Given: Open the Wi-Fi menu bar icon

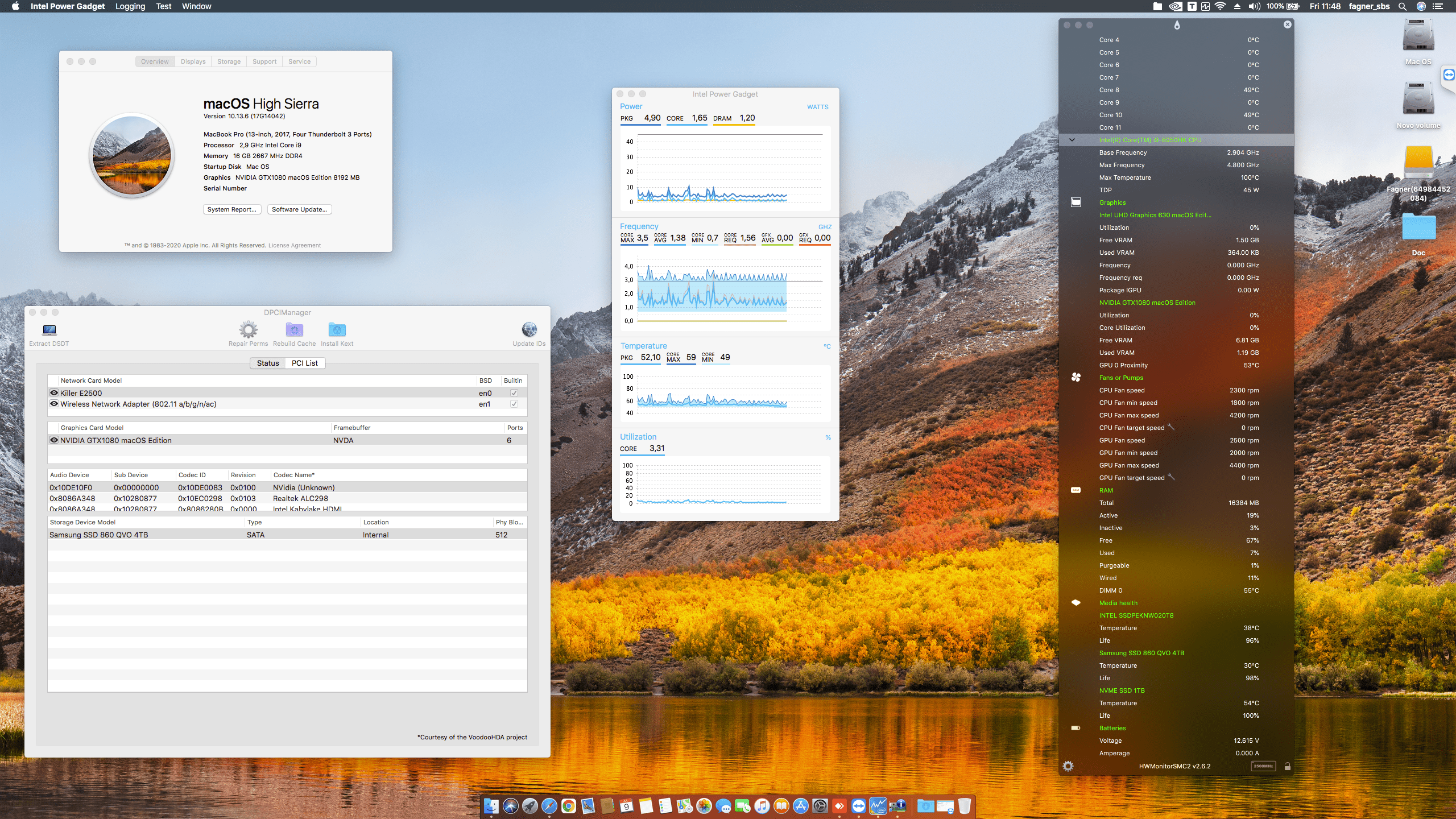Looking at the screenshot, I should (x=1220, y=6).
